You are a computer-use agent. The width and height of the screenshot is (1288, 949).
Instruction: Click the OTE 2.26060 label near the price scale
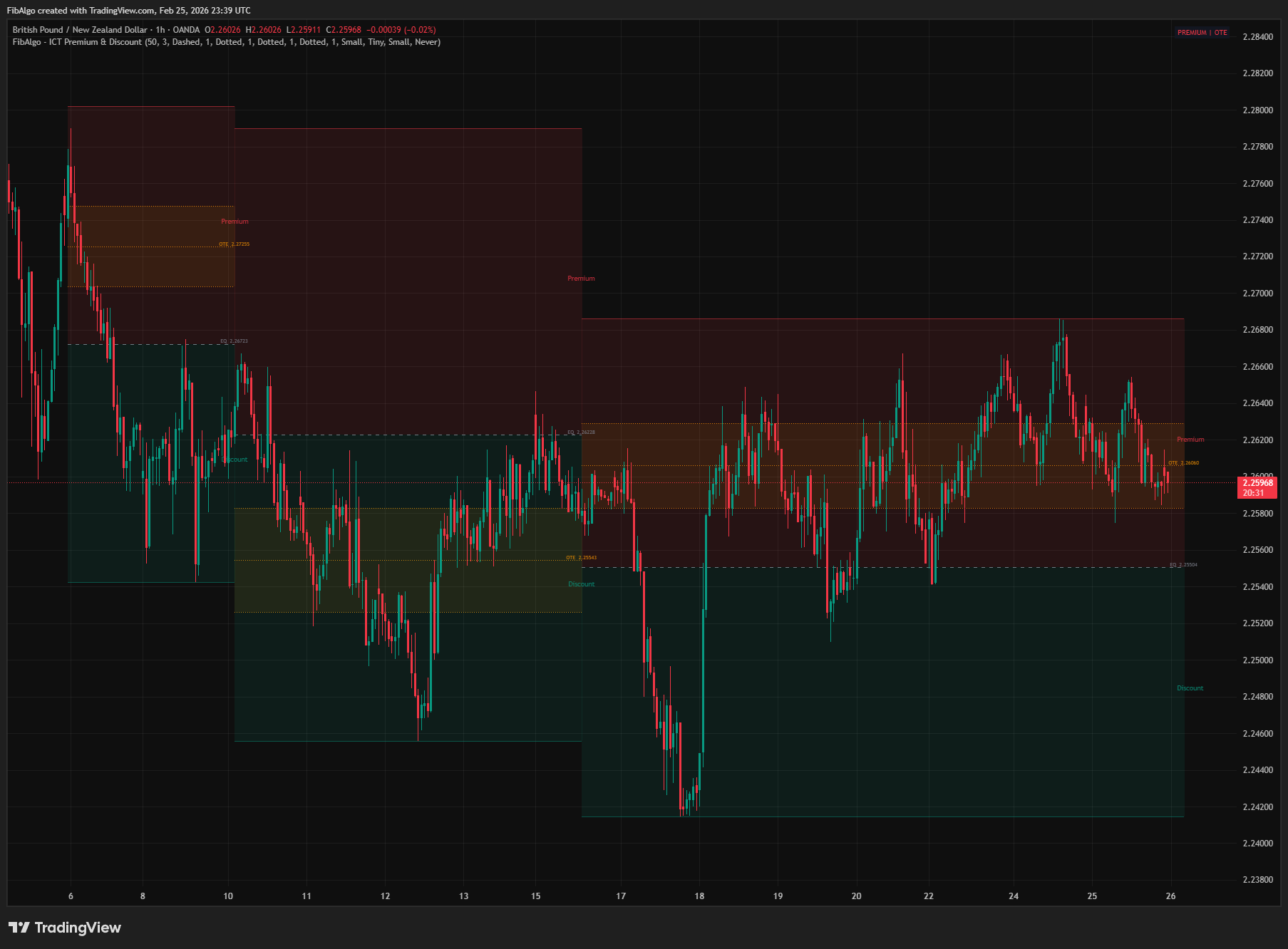tap(1184, 462)
